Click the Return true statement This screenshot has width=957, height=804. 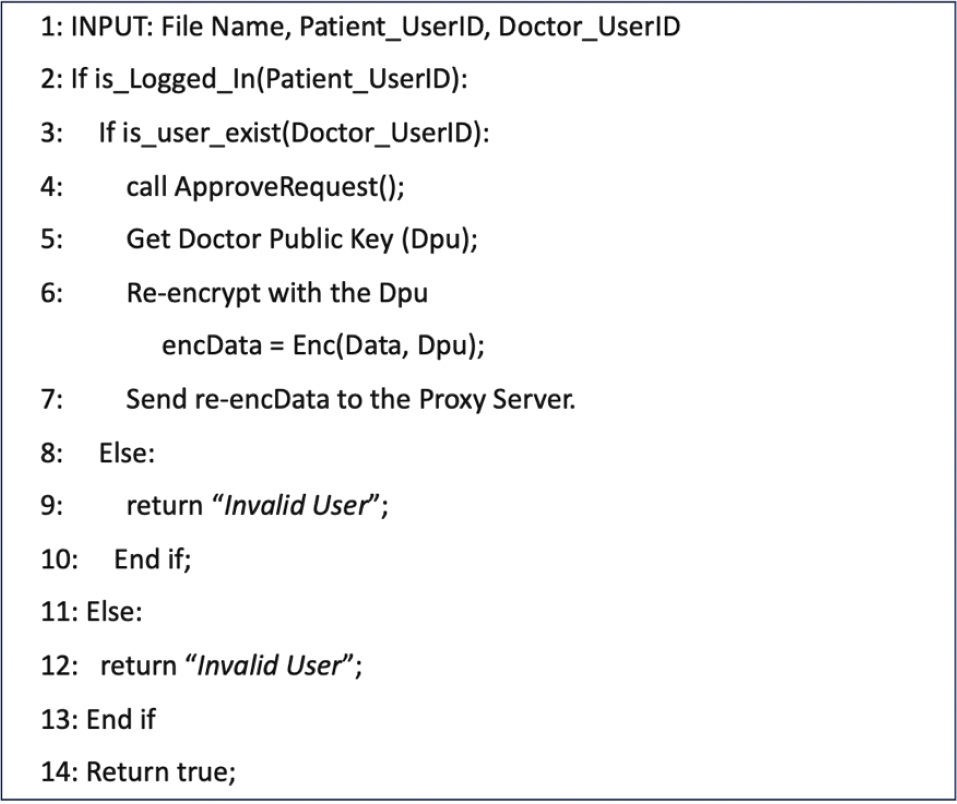[161, 772]
